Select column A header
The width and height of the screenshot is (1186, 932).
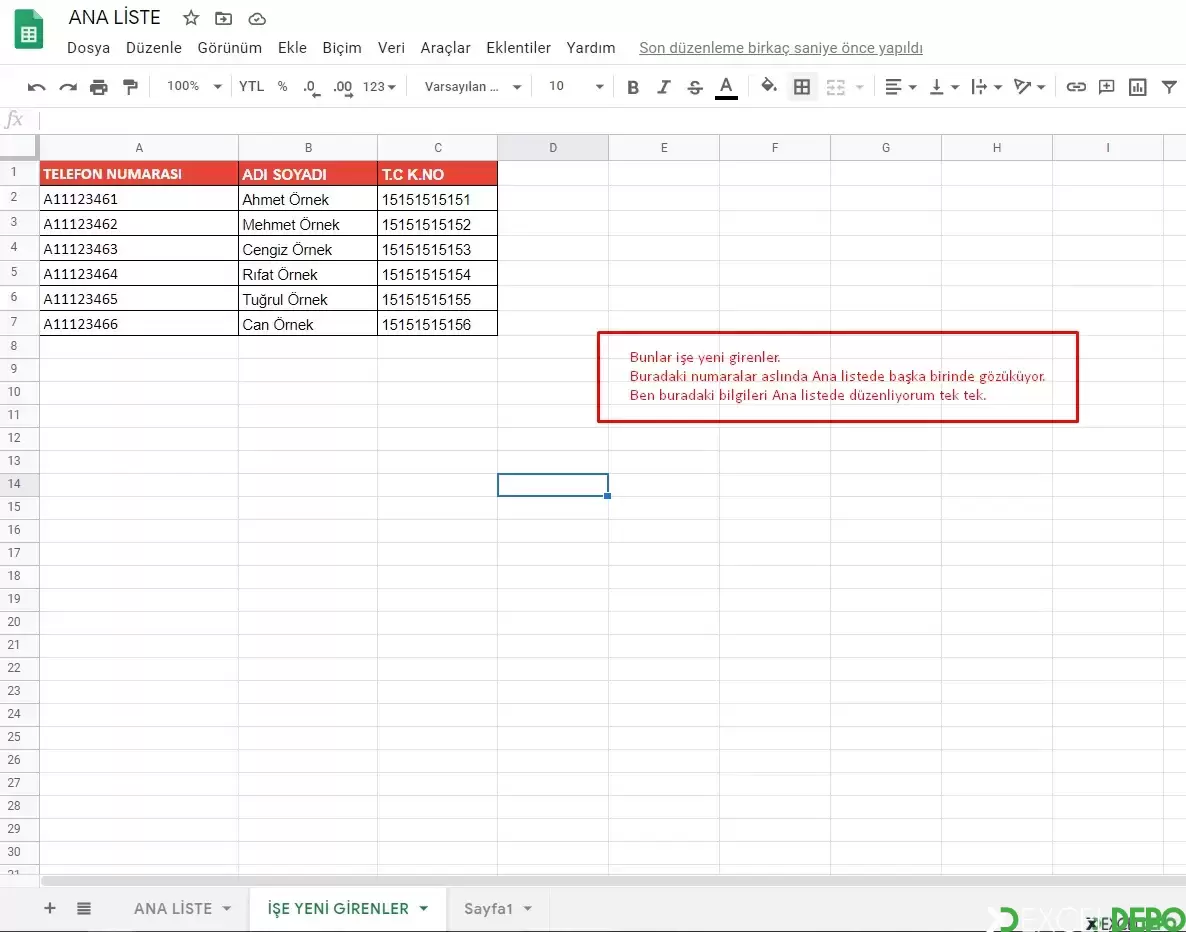click(139, 148)
